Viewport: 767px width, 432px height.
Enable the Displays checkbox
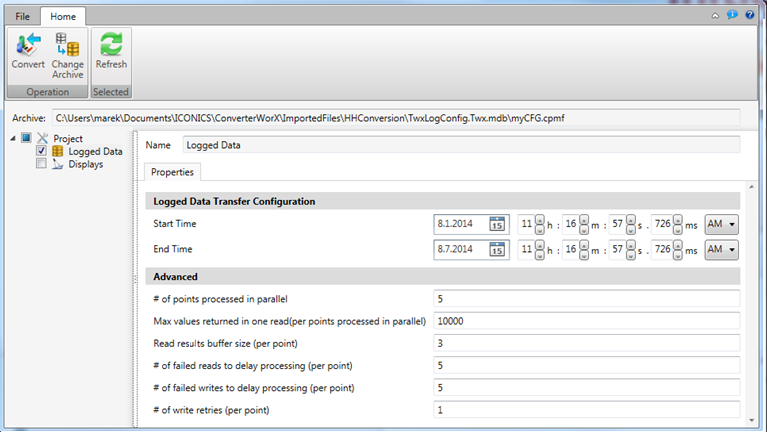(41, 164)
